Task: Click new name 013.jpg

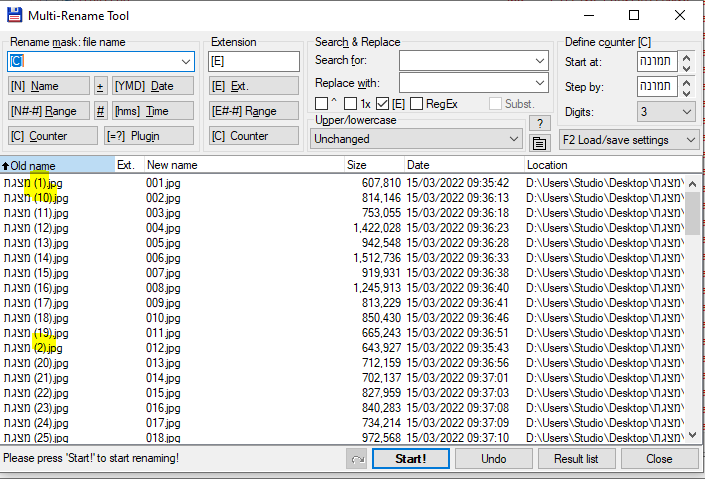Action: pos(163,363)
